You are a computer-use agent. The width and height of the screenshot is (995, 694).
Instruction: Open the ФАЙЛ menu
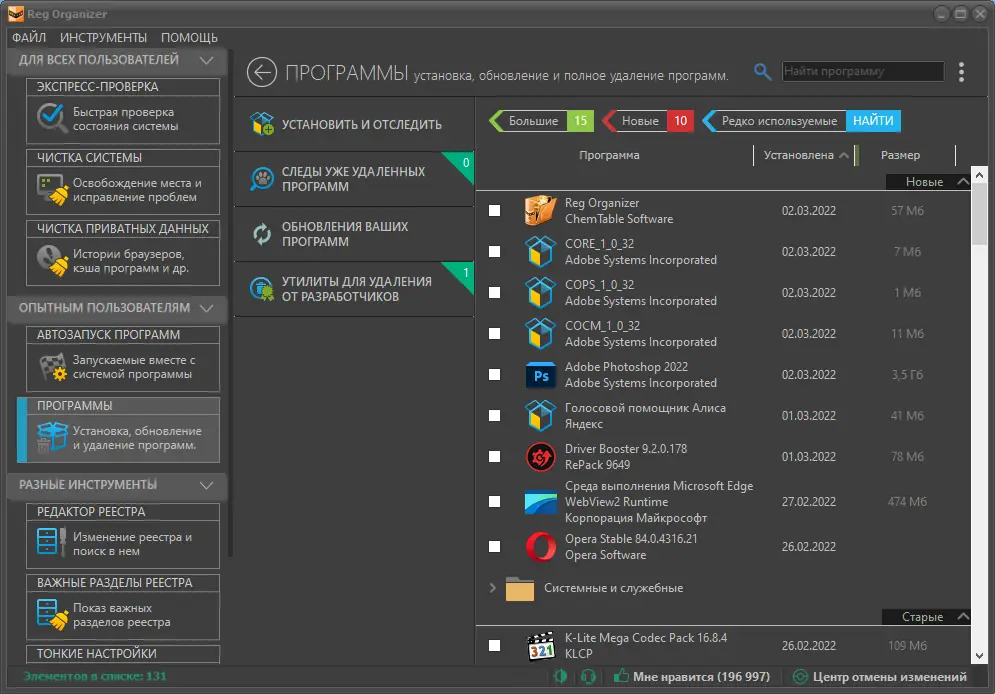coord(29,37)
